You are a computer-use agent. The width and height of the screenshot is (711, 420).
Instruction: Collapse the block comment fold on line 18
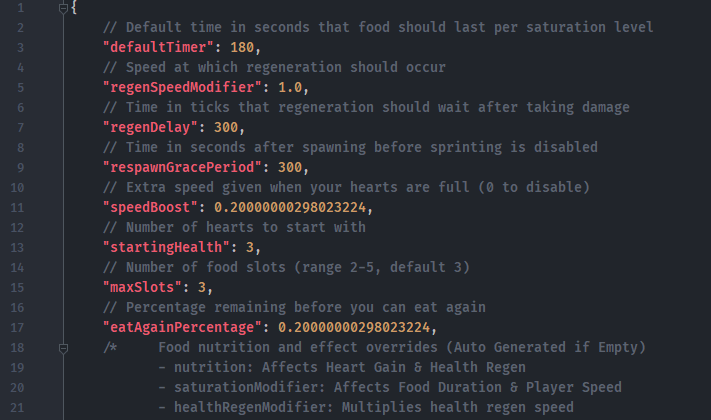(x=64, y=347)
